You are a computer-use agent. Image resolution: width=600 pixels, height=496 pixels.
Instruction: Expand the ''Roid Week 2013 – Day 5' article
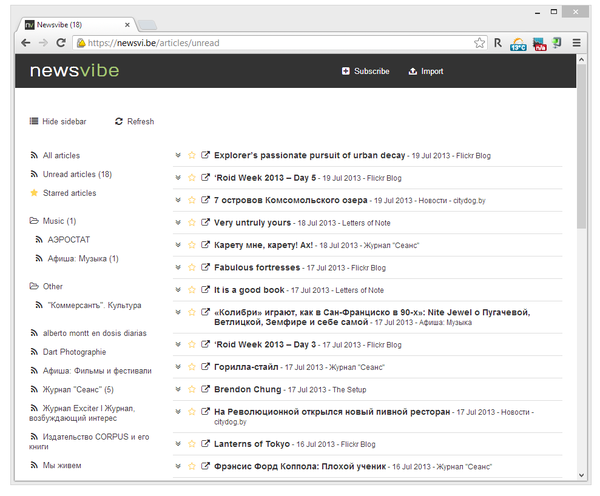[178, 178]
